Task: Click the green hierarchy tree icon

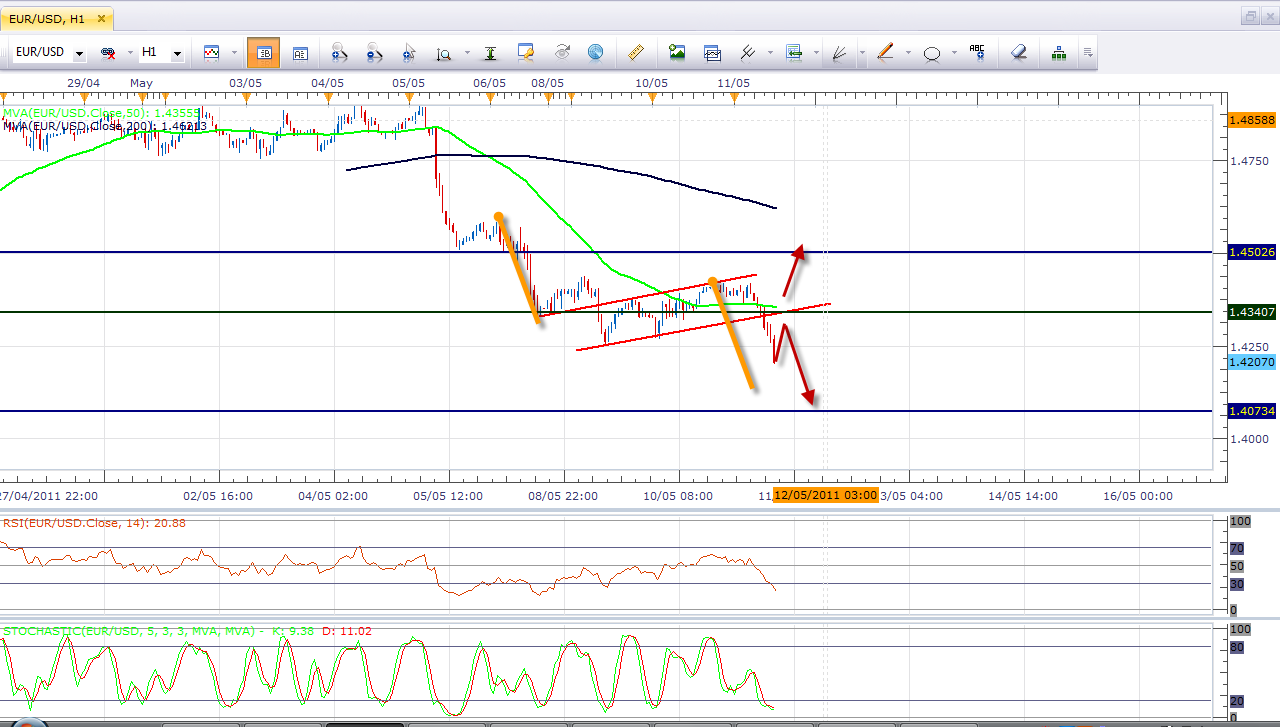Action: [1058, 53]
